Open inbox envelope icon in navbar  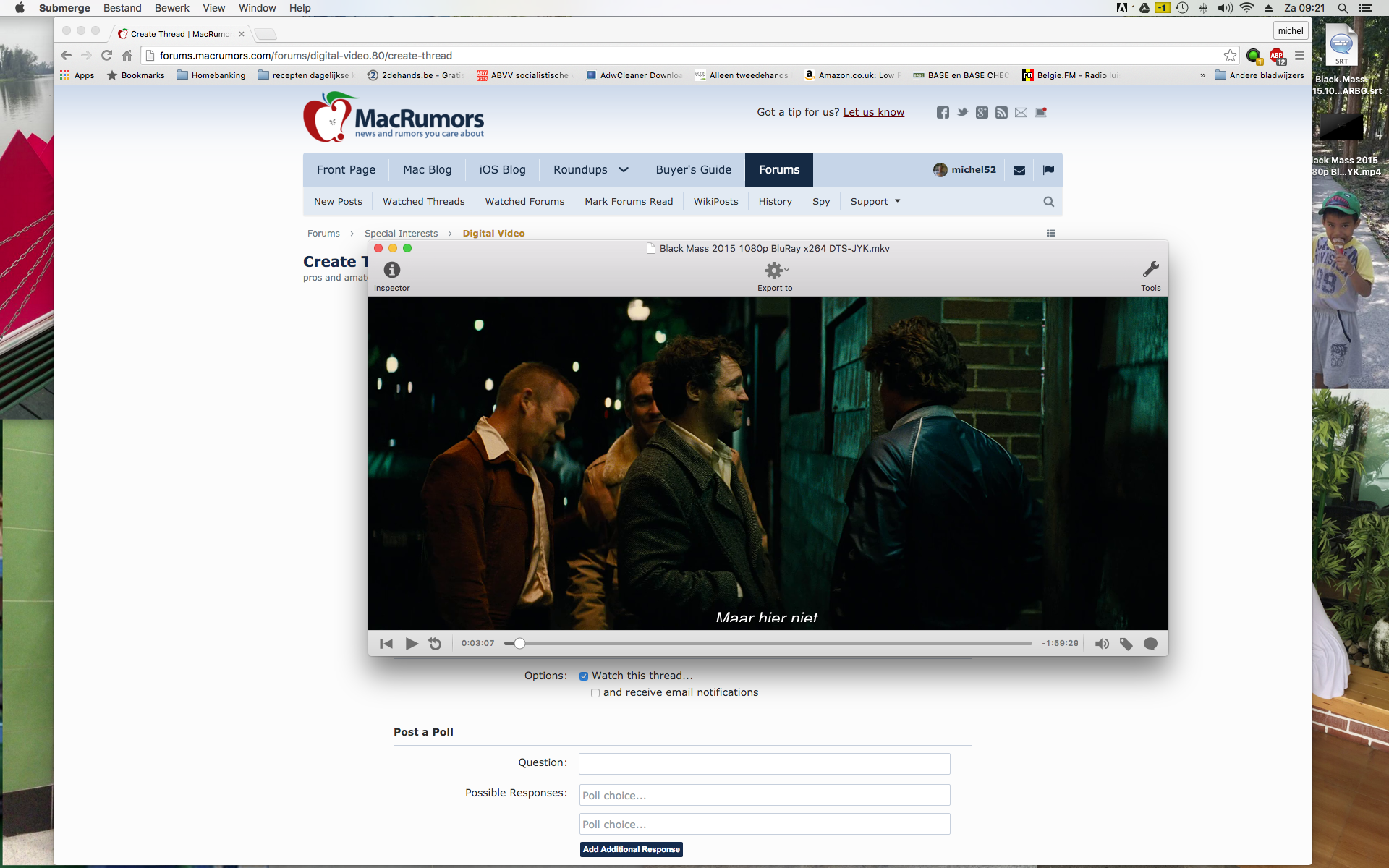click(1019, 170)
